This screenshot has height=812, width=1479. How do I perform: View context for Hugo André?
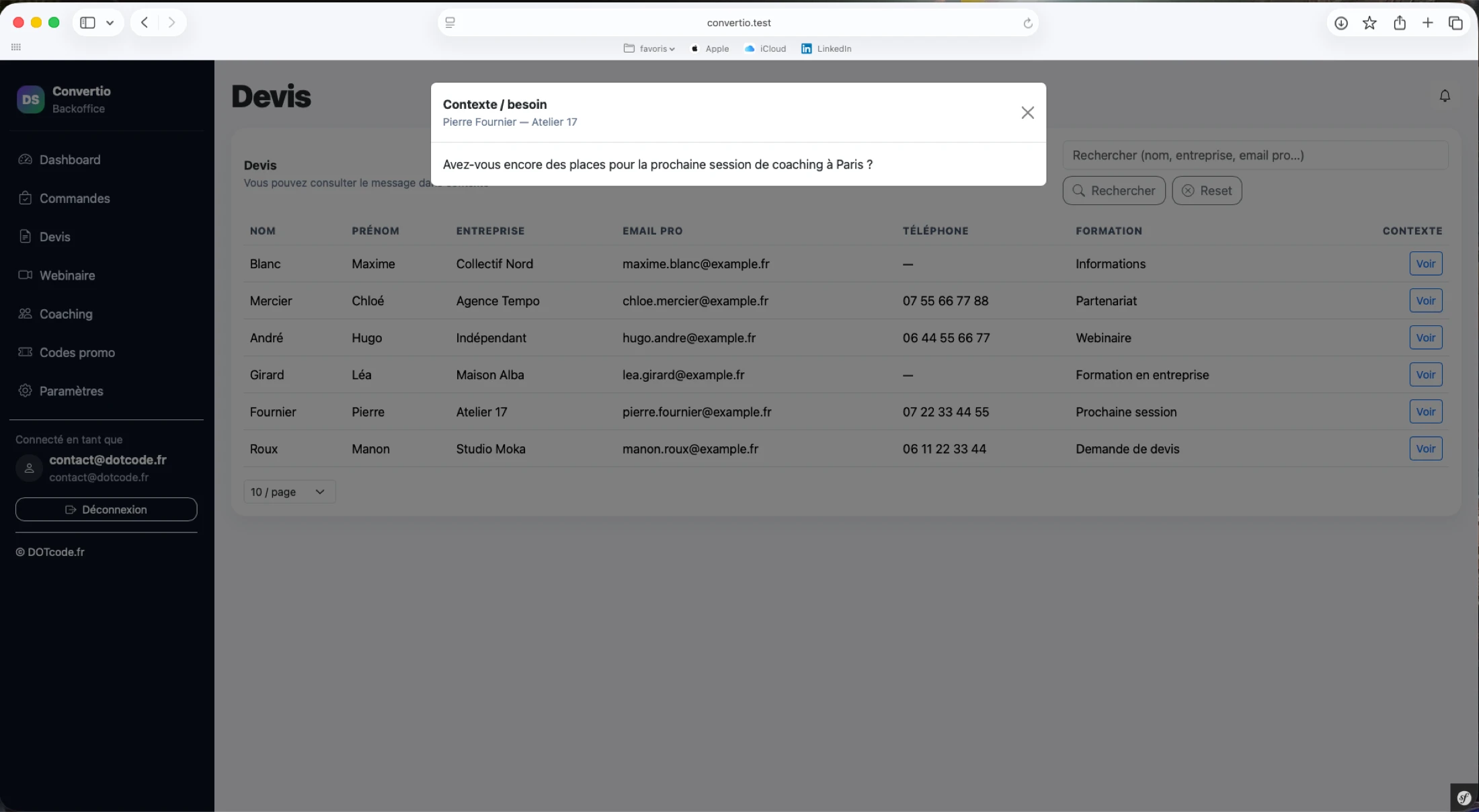point(1425,337)
